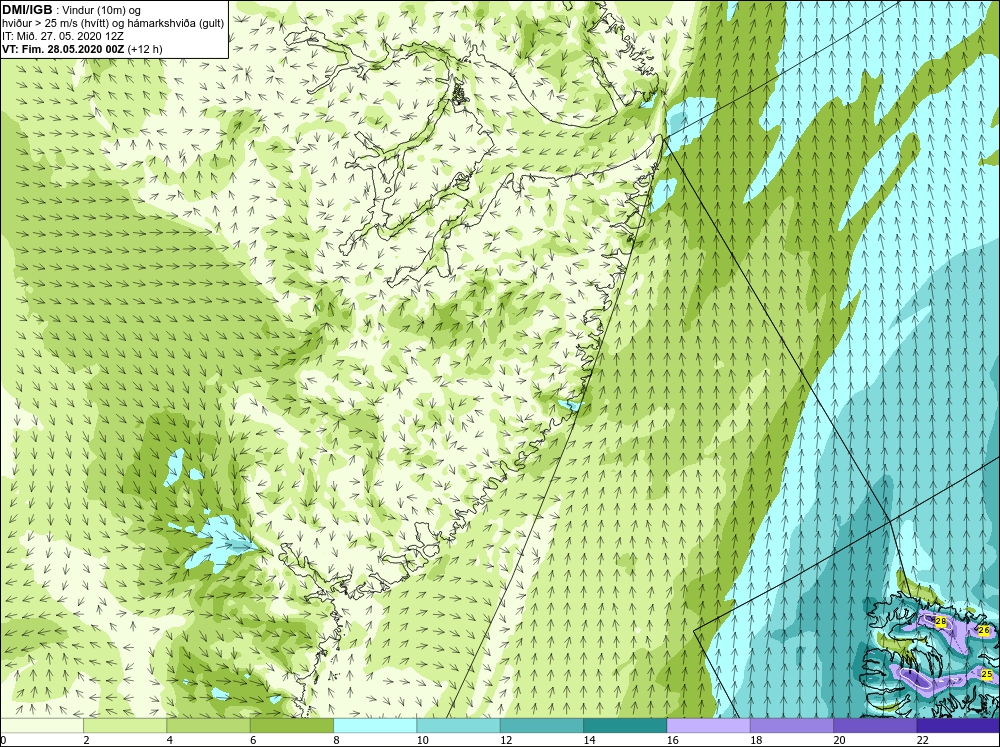Screen dimensions: 1000x747
Task: Click the 20–22 m/s violet legend block
Action: tap(875, 725)
